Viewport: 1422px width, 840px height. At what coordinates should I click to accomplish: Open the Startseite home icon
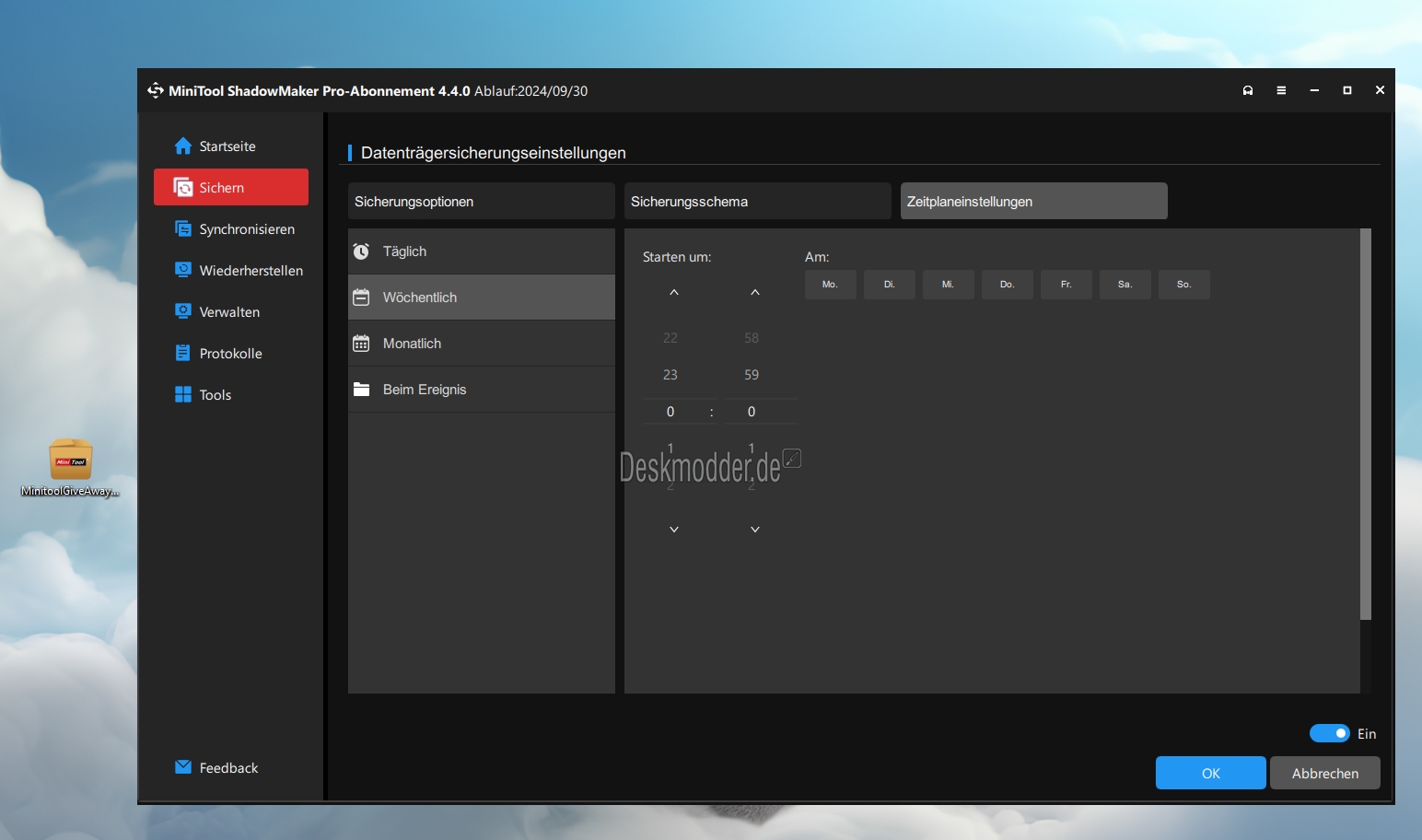183,146
